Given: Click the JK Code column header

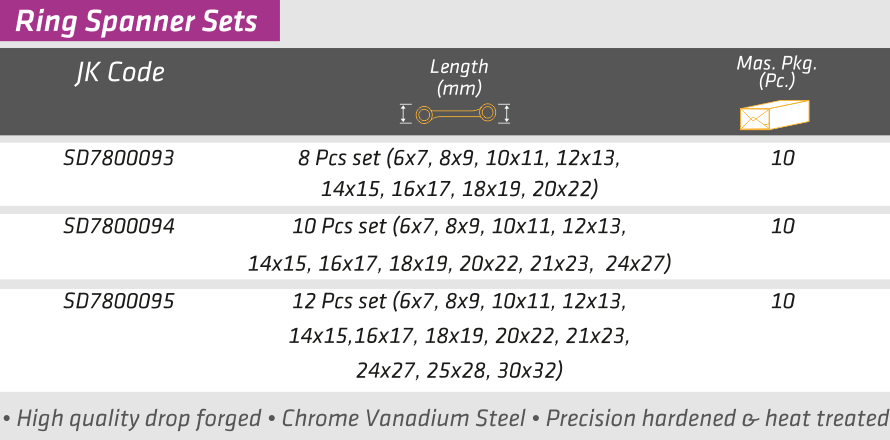Looking at the screenshot, I should [119, 73].
